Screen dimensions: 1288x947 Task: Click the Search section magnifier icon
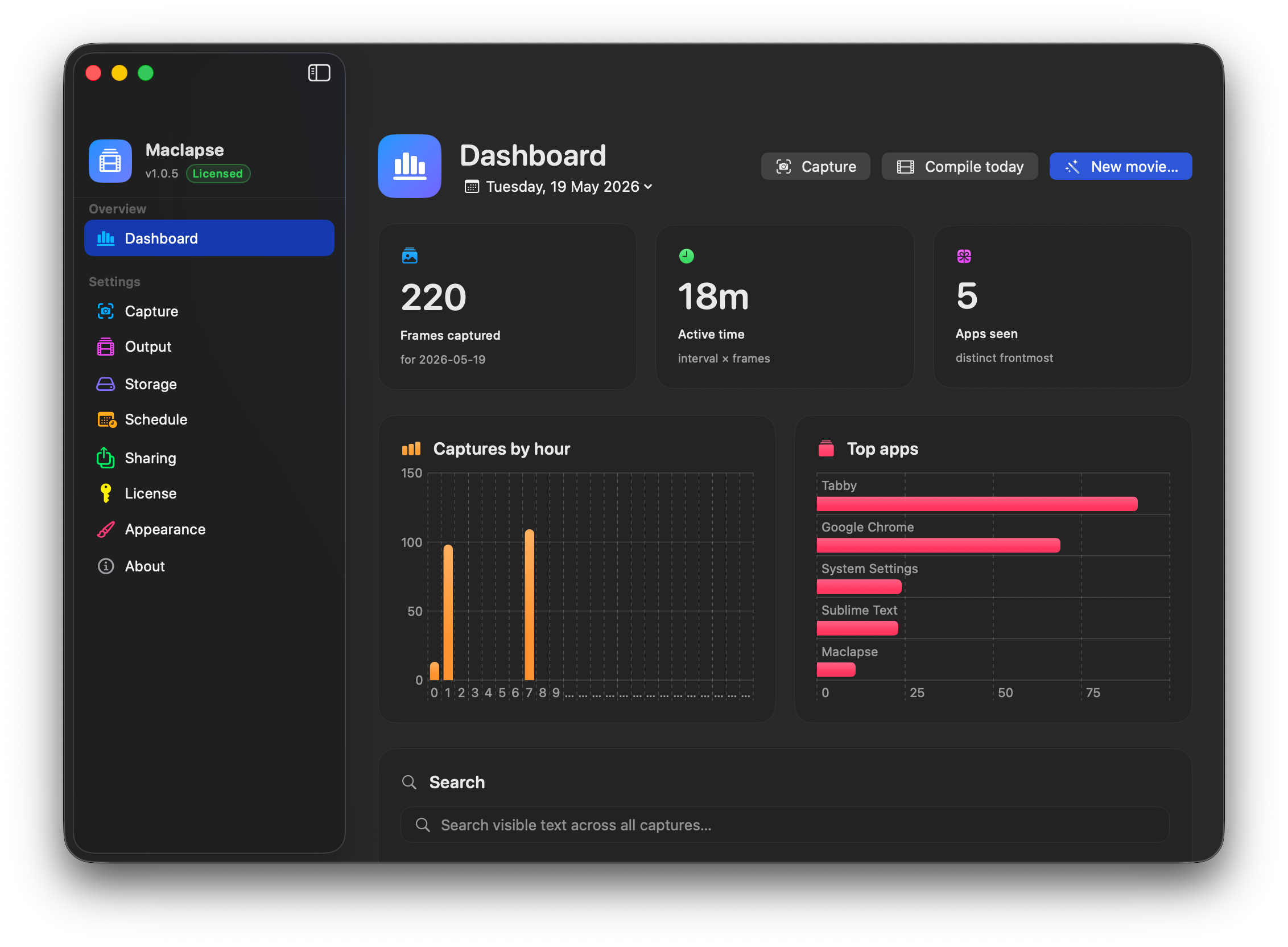tap(409, 782)
